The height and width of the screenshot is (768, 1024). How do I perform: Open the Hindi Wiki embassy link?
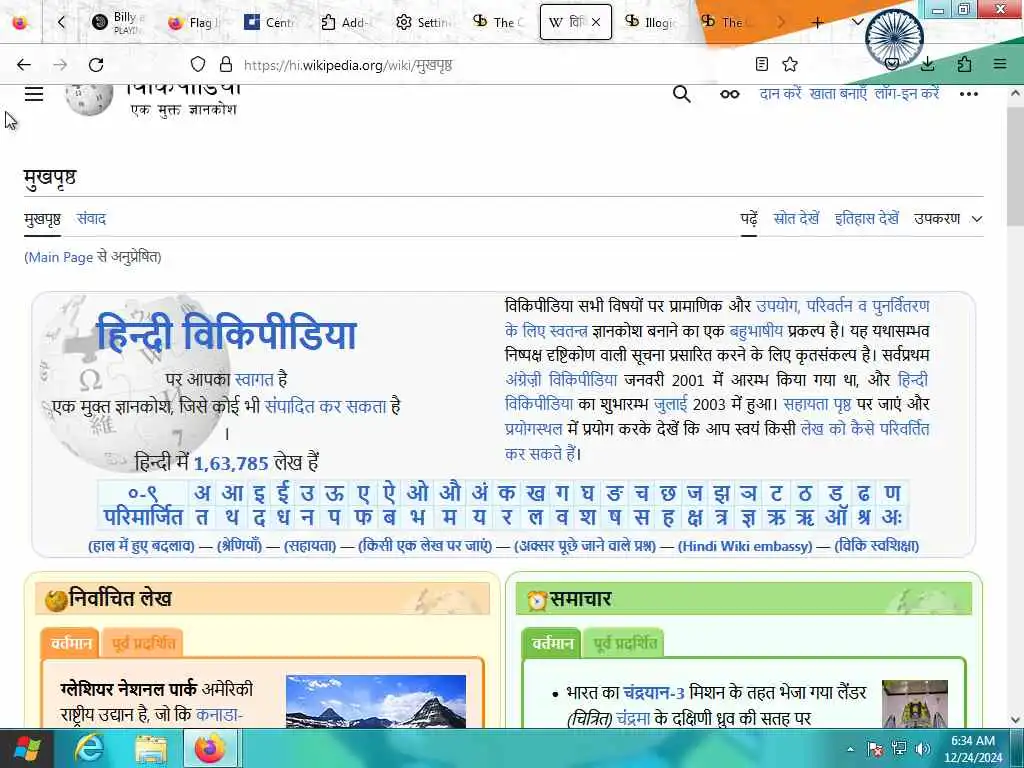[x=745, y=546]
